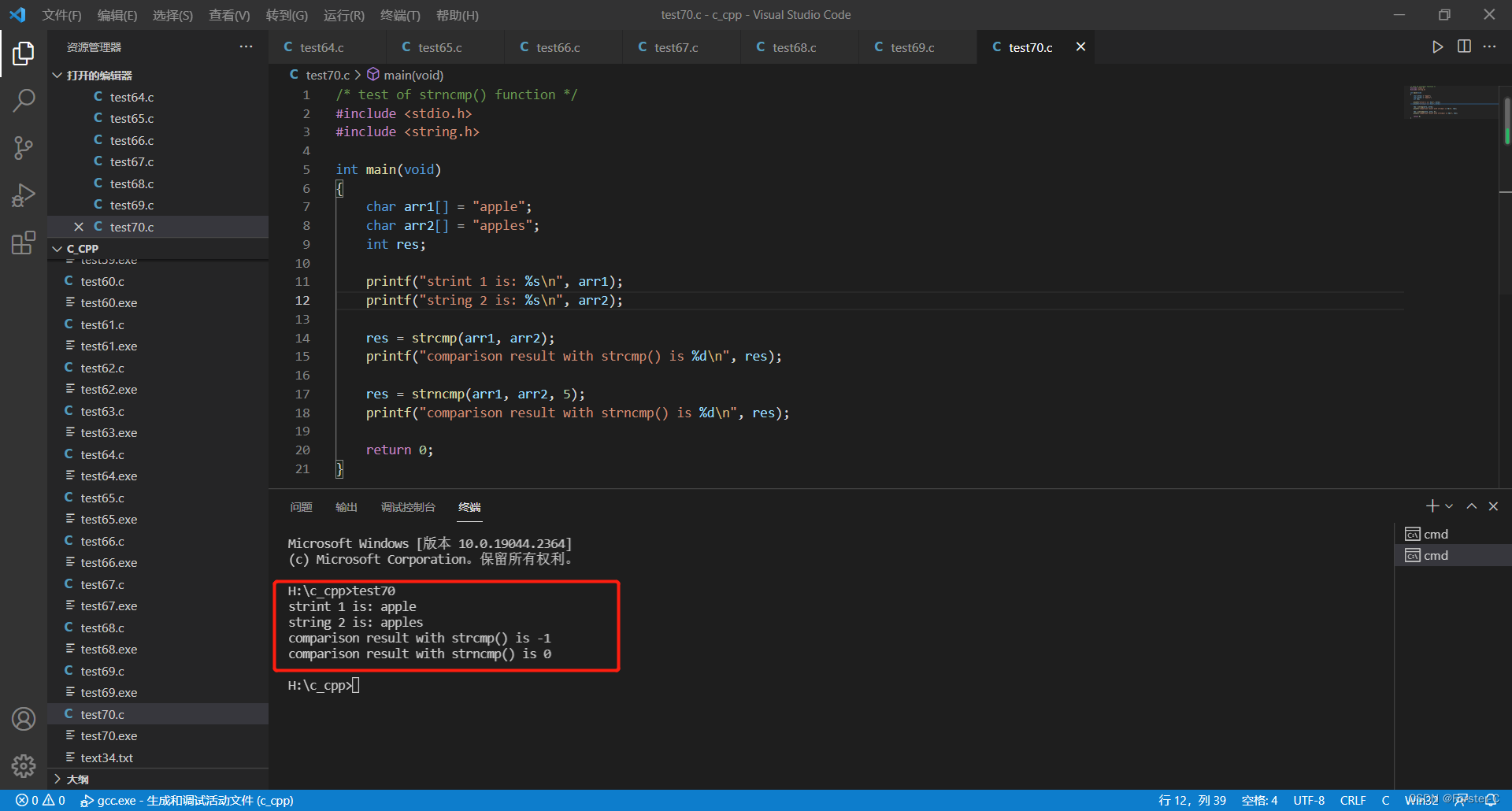
Task: Show the Problems panel tab
Action: [x=301, y=507]
